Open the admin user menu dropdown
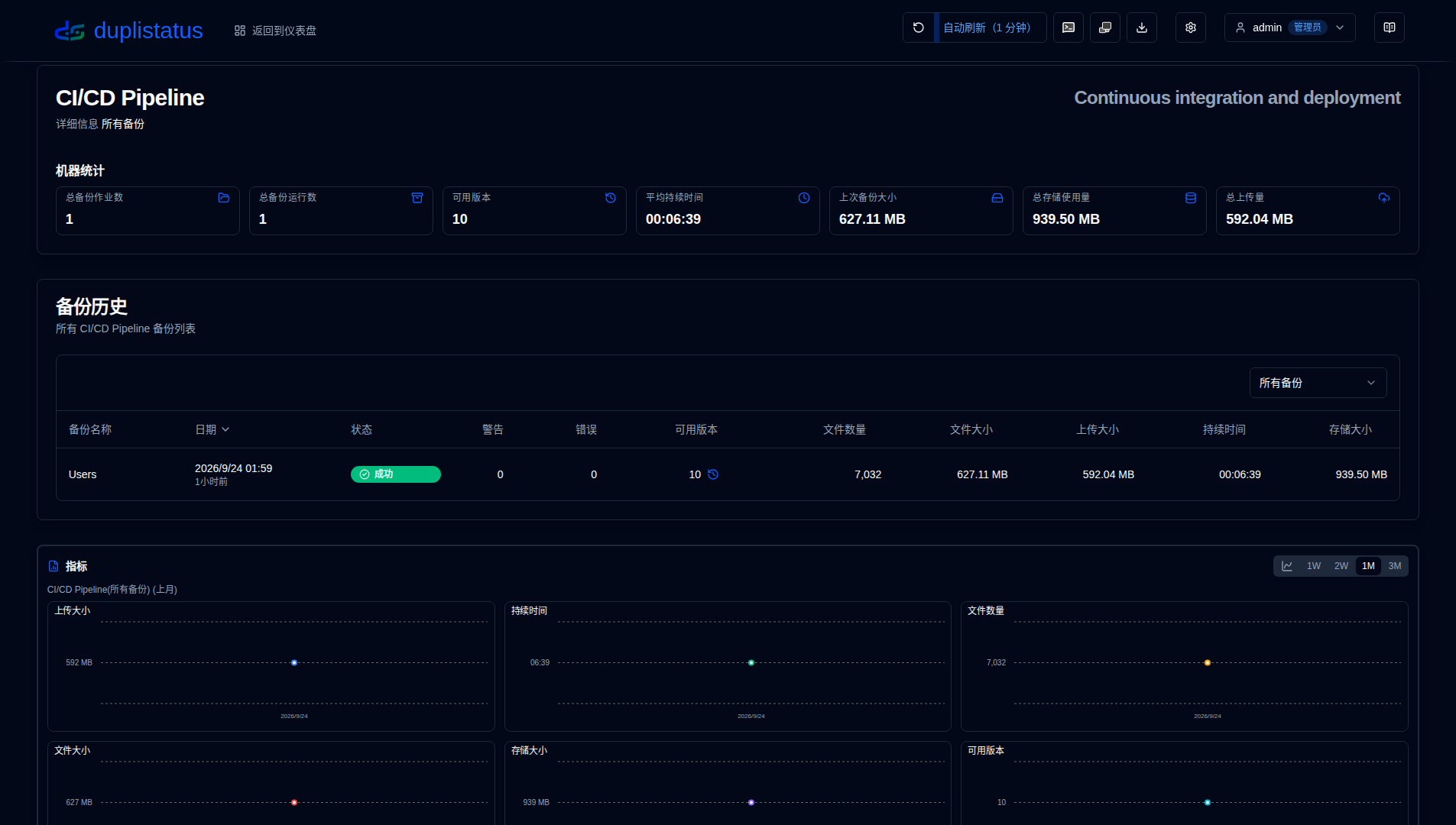Image resolution: width=1456 pixels, height=825 pixels. tap(1290, 27)
